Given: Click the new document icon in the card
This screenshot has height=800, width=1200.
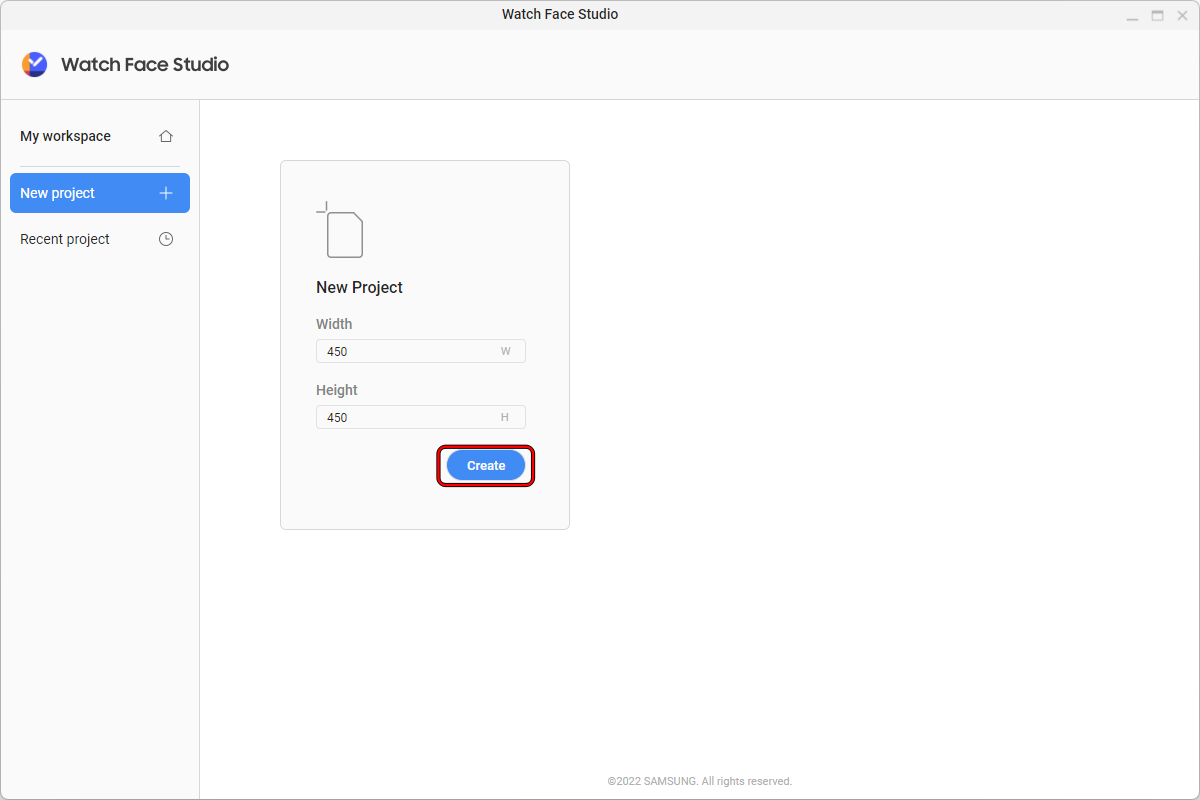Looking at the screenshot, I should [340, 230].
